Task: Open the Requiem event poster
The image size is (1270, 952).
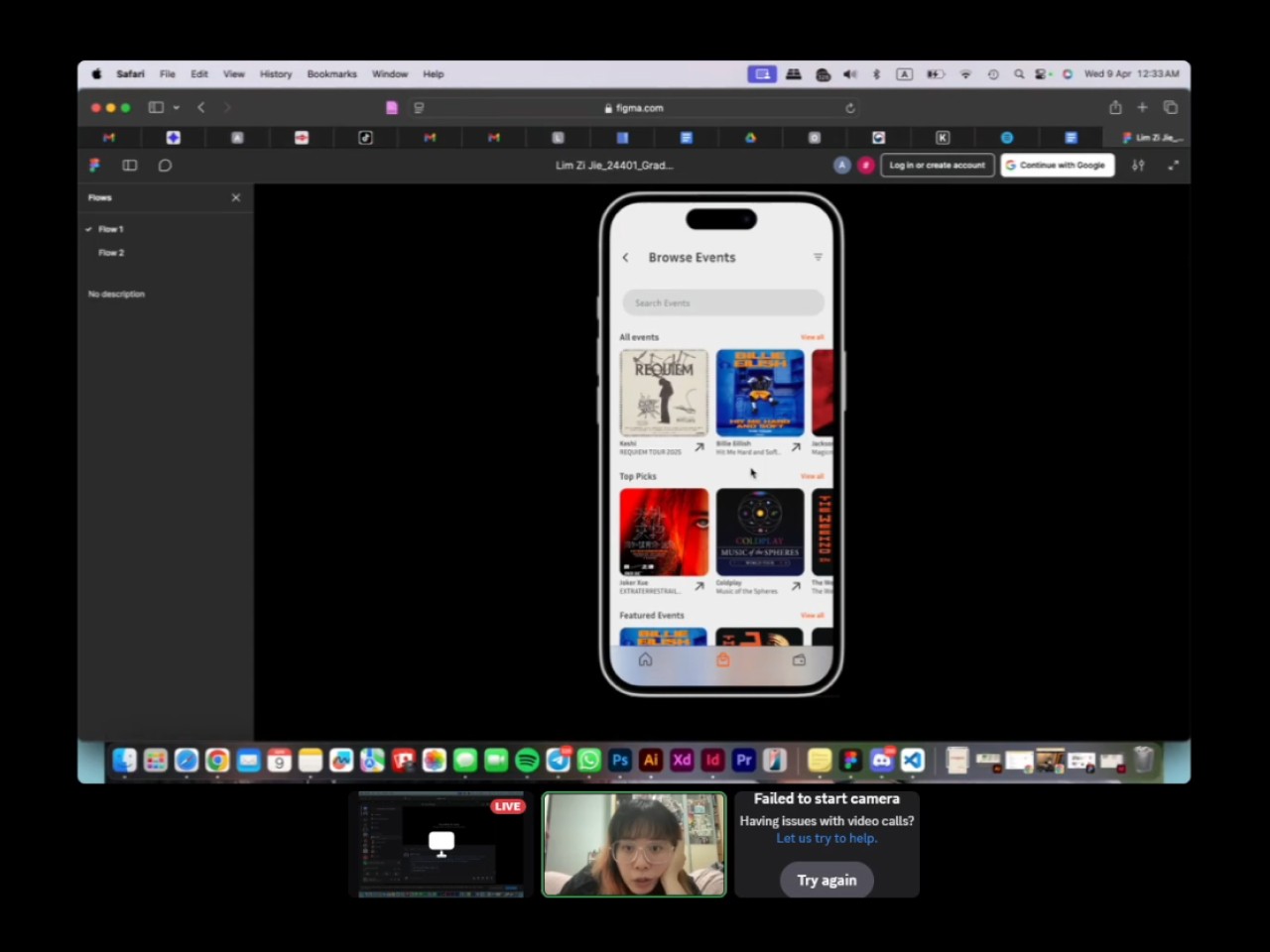Action: tap(664, 393)
